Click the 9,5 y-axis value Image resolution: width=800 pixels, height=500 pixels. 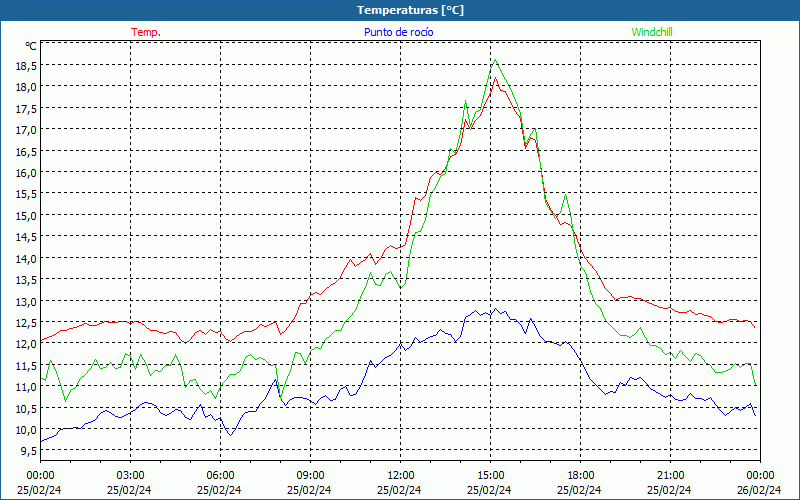(29, 451)
